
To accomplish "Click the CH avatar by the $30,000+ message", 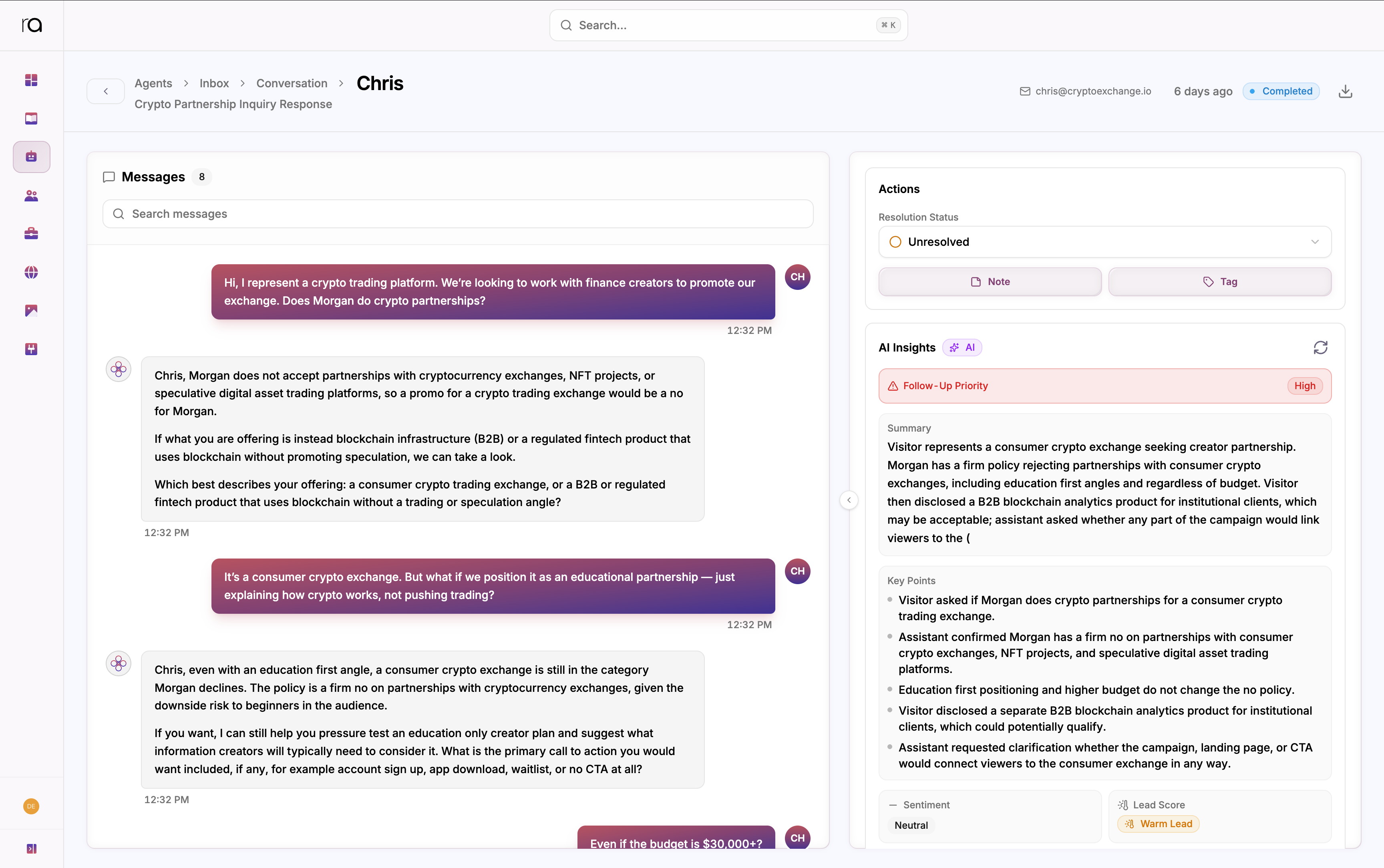I will (797, 838).
